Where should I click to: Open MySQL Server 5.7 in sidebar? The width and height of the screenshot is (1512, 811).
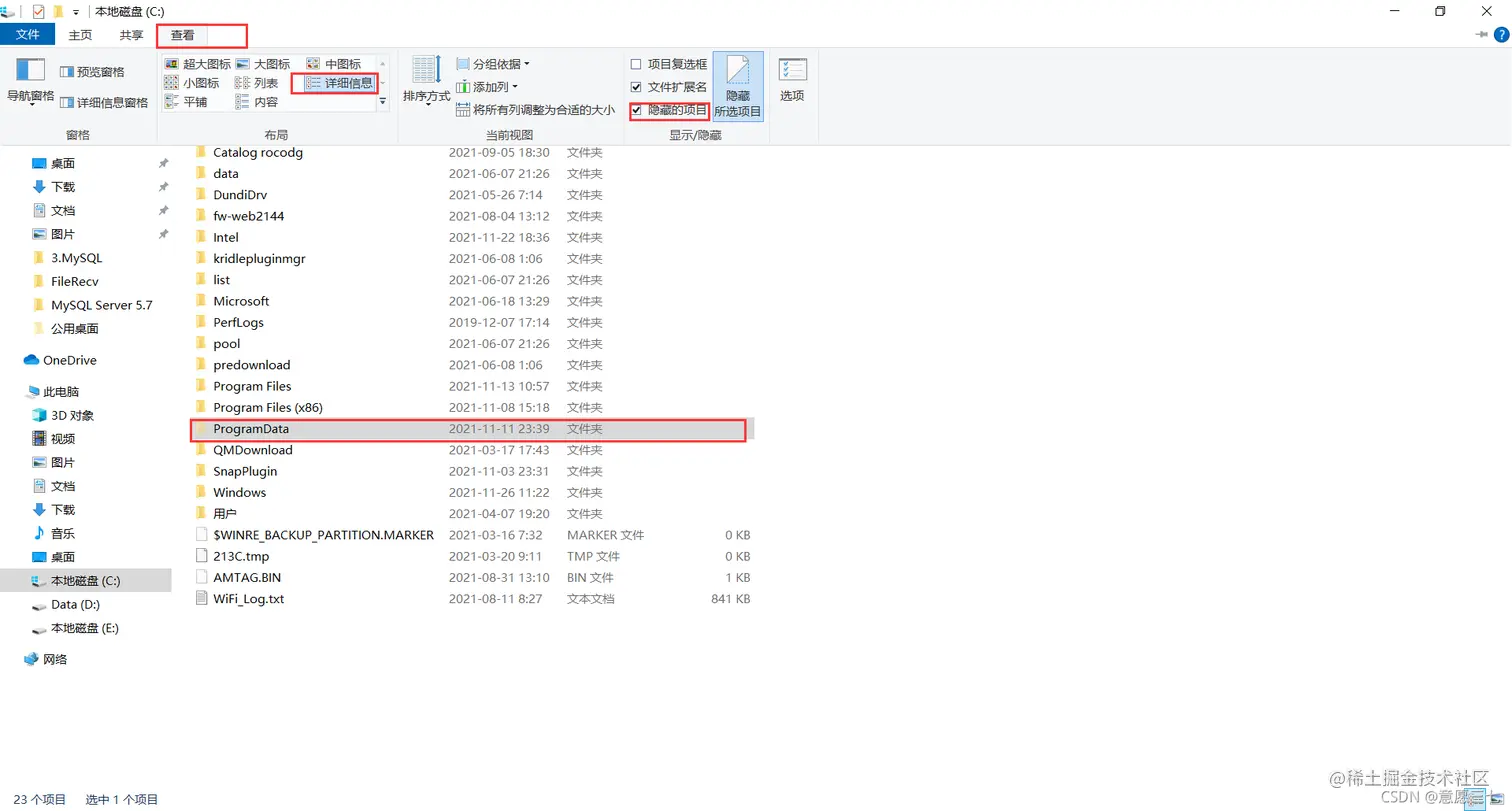pyautogui.click(x=101, y=305)
